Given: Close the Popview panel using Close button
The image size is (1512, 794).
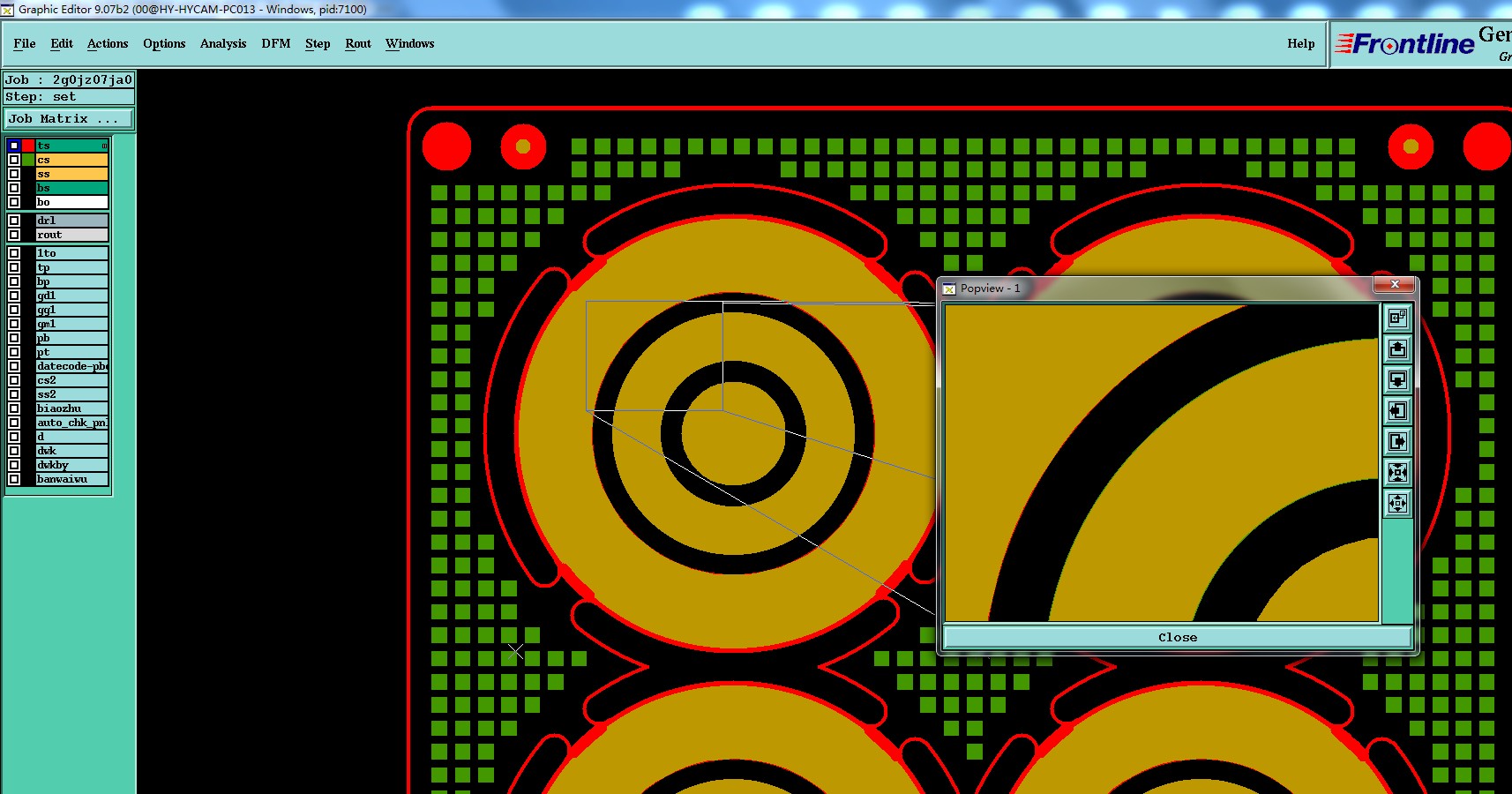Looking at the screenshot, I should [x=1178, y=637].
